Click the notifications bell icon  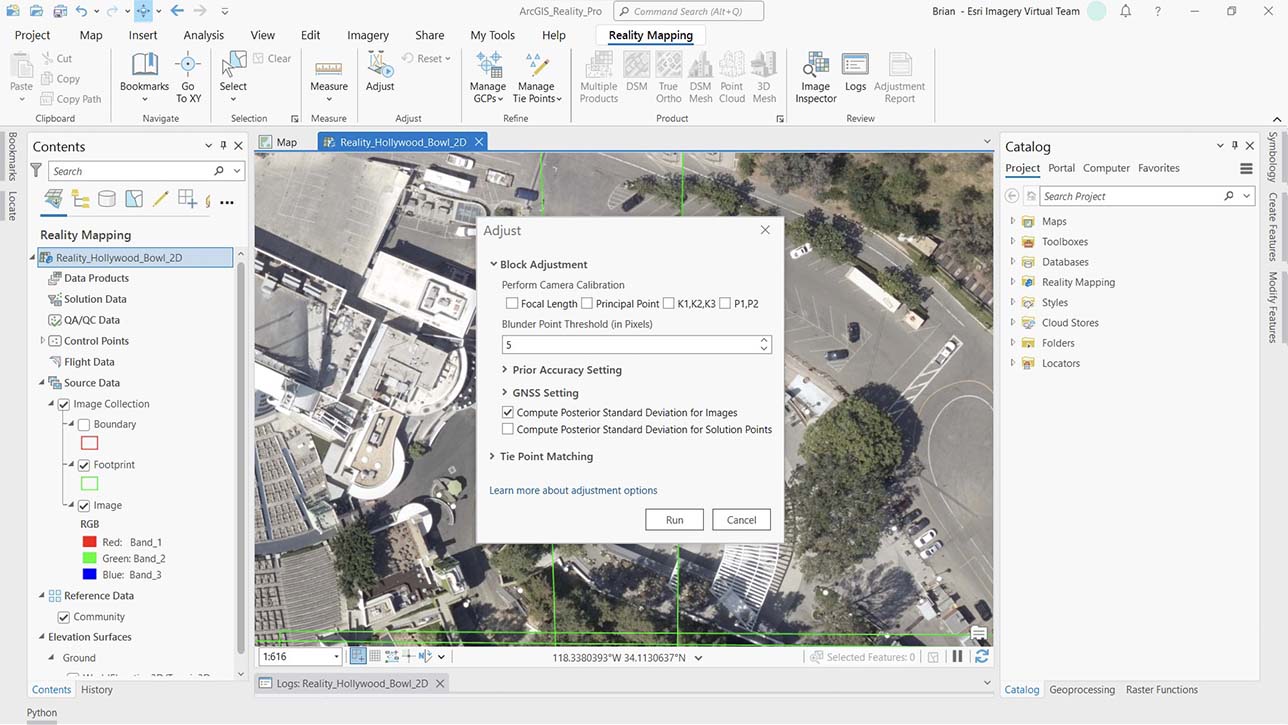coord(1126,11)
